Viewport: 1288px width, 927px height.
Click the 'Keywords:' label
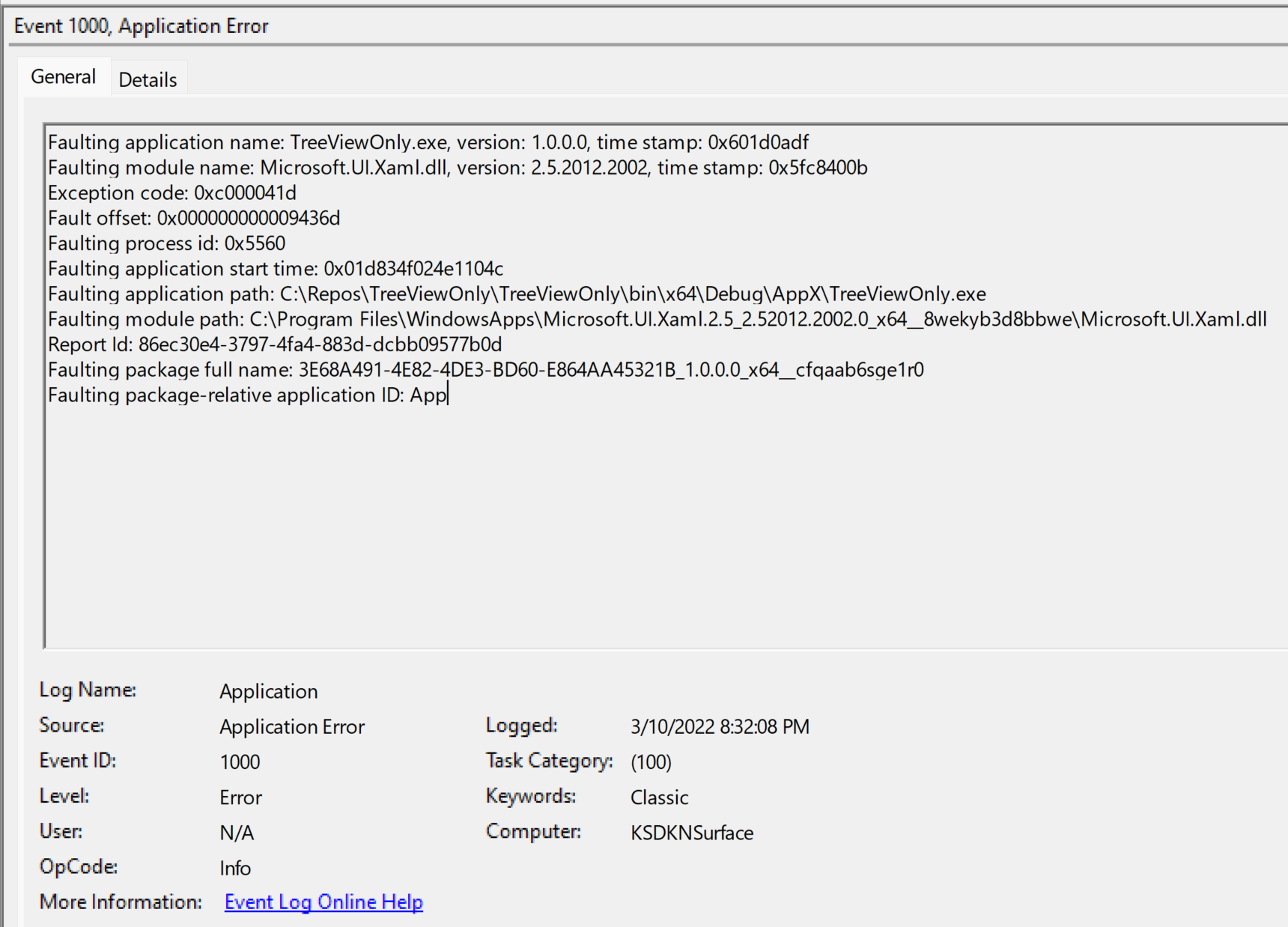531,796
